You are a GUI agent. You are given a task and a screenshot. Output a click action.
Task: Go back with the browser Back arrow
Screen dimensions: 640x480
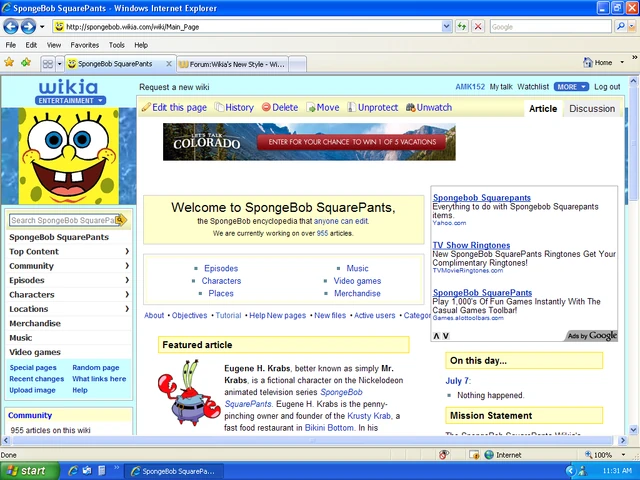[x=11, y=27]
